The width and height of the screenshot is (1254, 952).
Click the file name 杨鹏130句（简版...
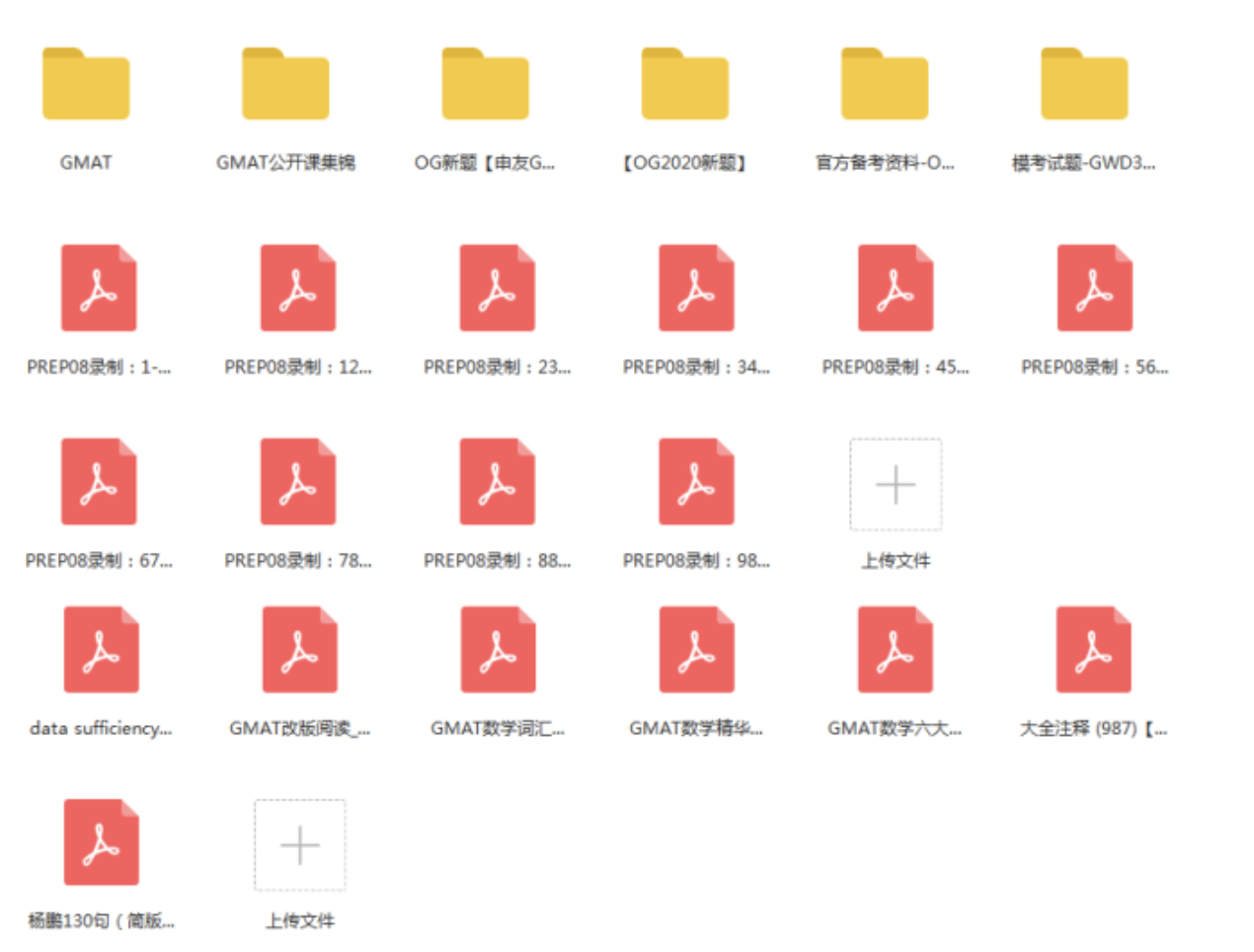(101, 921)
